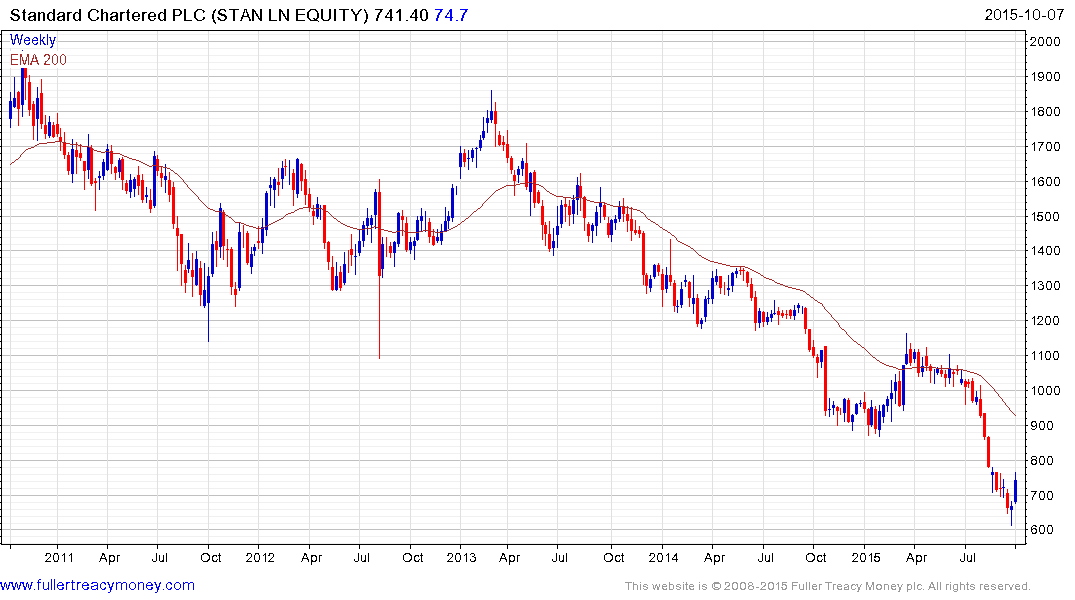Click the 2015 year label on time axis
The image size is (1075, 600).
coord(865,557)
